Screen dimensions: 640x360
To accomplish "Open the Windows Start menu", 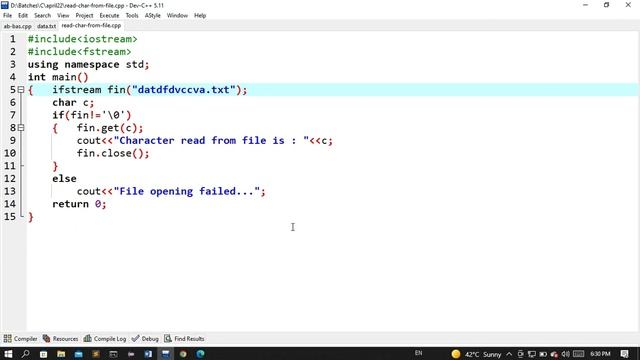I will coord(8,354).
